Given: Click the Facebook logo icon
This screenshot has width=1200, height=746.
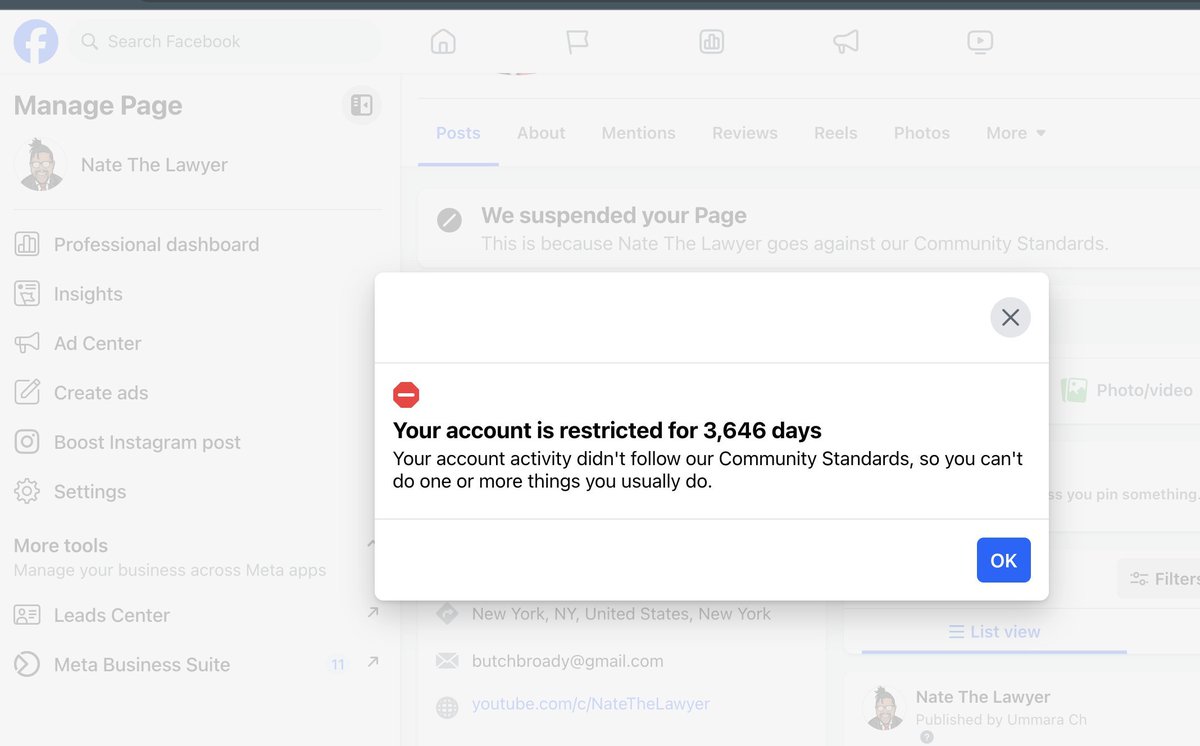Looking at the screenshot, I should pyautogui.click(x=36, y=42).
